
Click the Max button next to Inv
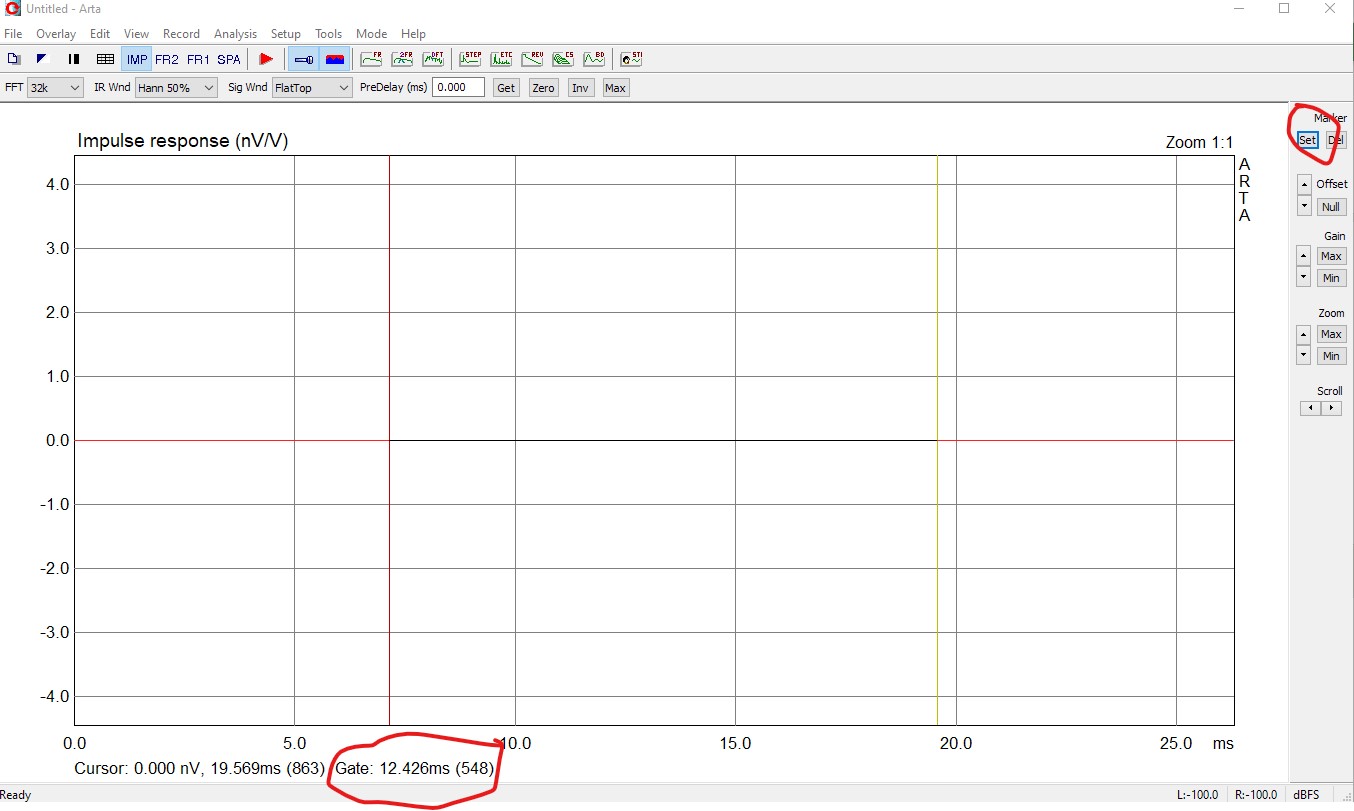(x=615, y=88)
